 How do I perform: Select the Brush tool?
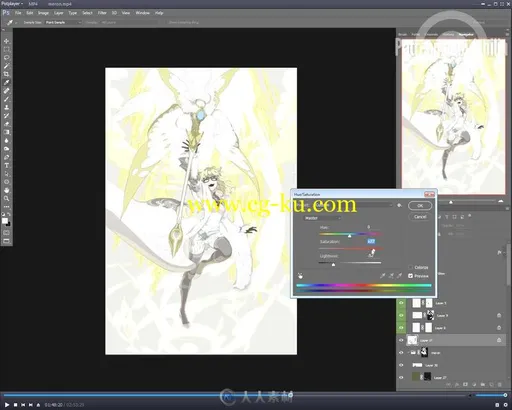6,99
